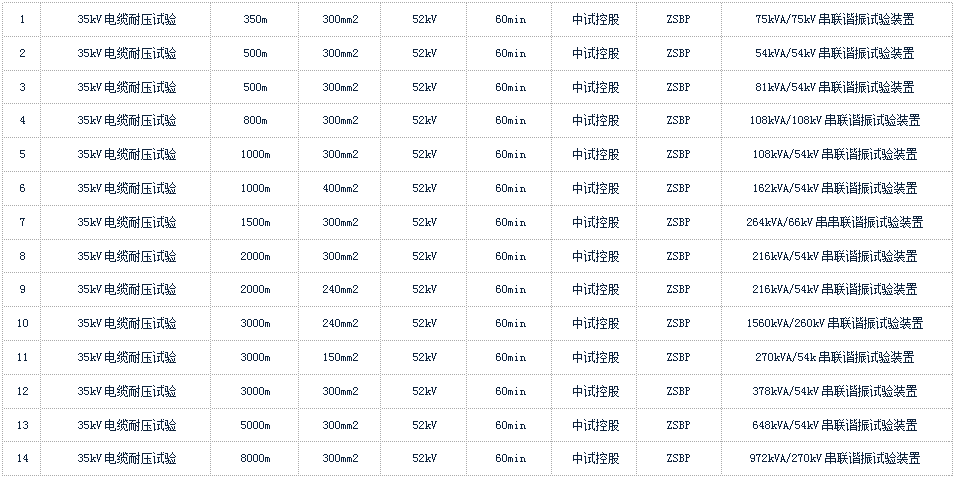Screen dimensions: 956x479
Task: Select the 108kVA/108kV device cell
Action: pyautogui.click(x=834, y=120)
